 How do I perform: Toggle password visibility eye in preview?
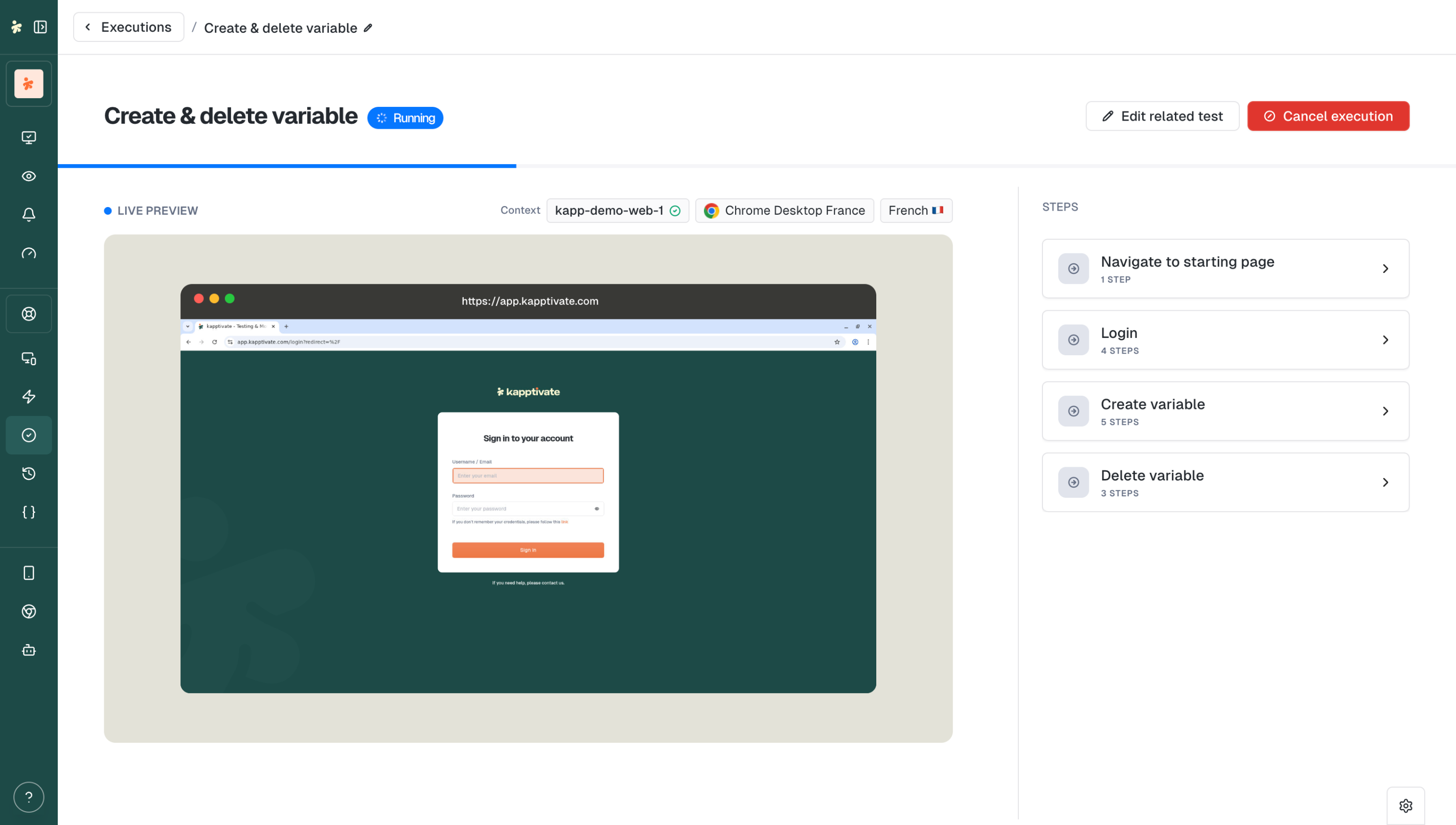pyautogui.click(x=597, y=509)
